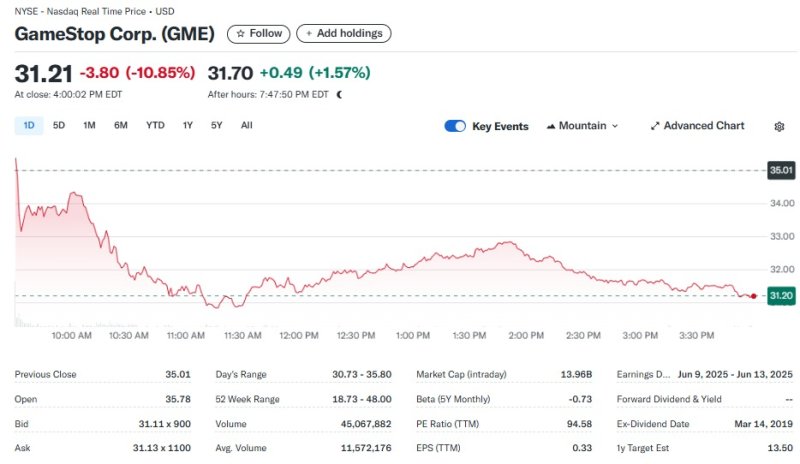Click Market Cap value 13.96B

click(577, 375)
